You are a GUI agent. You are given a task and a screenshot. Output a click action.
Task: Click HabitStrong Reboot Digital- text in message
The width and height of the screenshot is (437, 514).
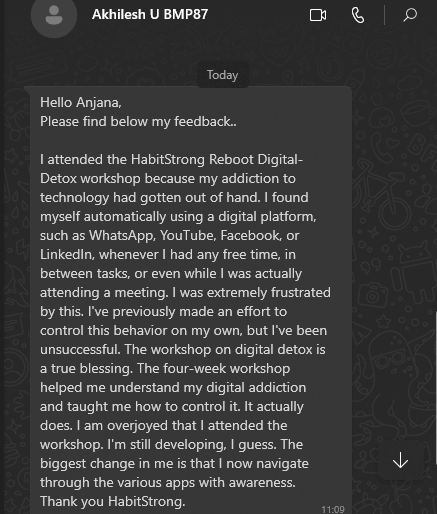217,159
